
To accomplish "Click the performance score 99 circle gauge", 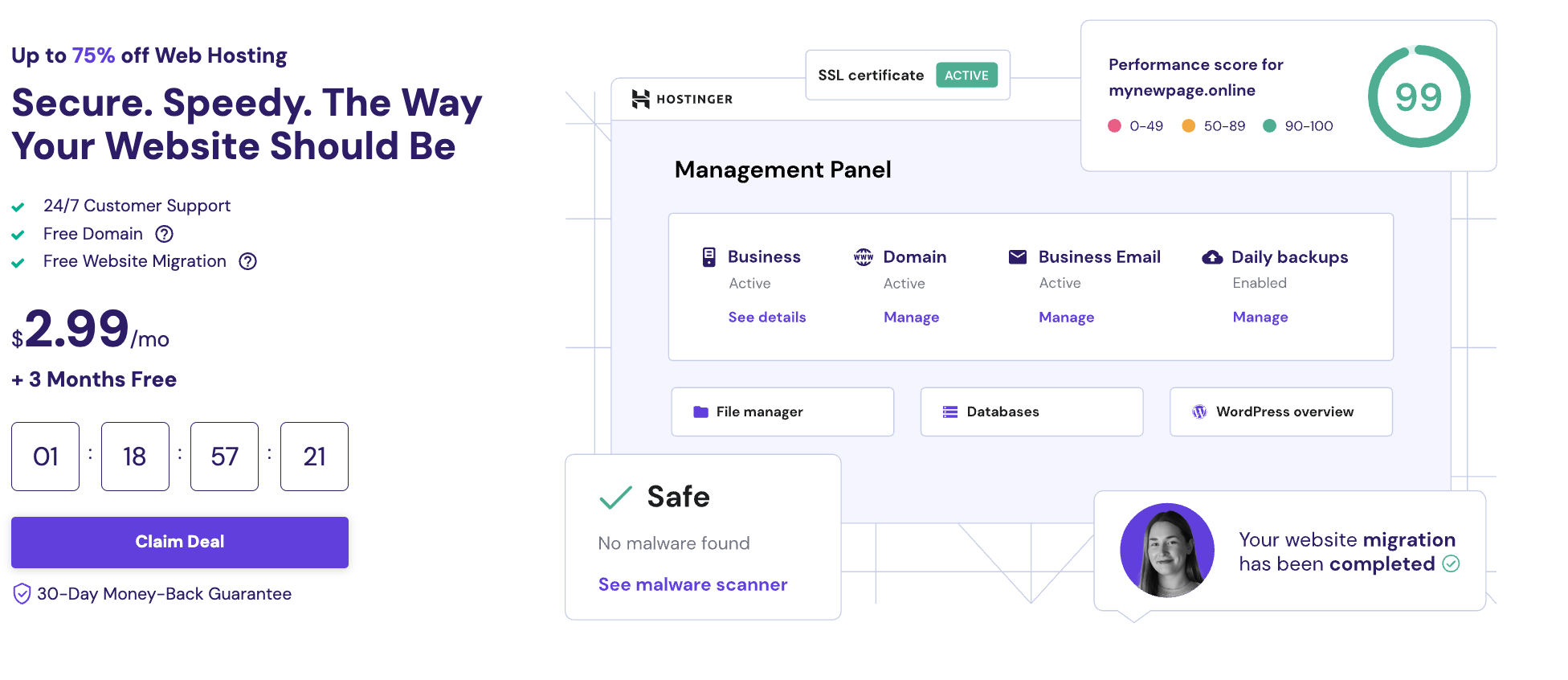I will (1419, 96).
